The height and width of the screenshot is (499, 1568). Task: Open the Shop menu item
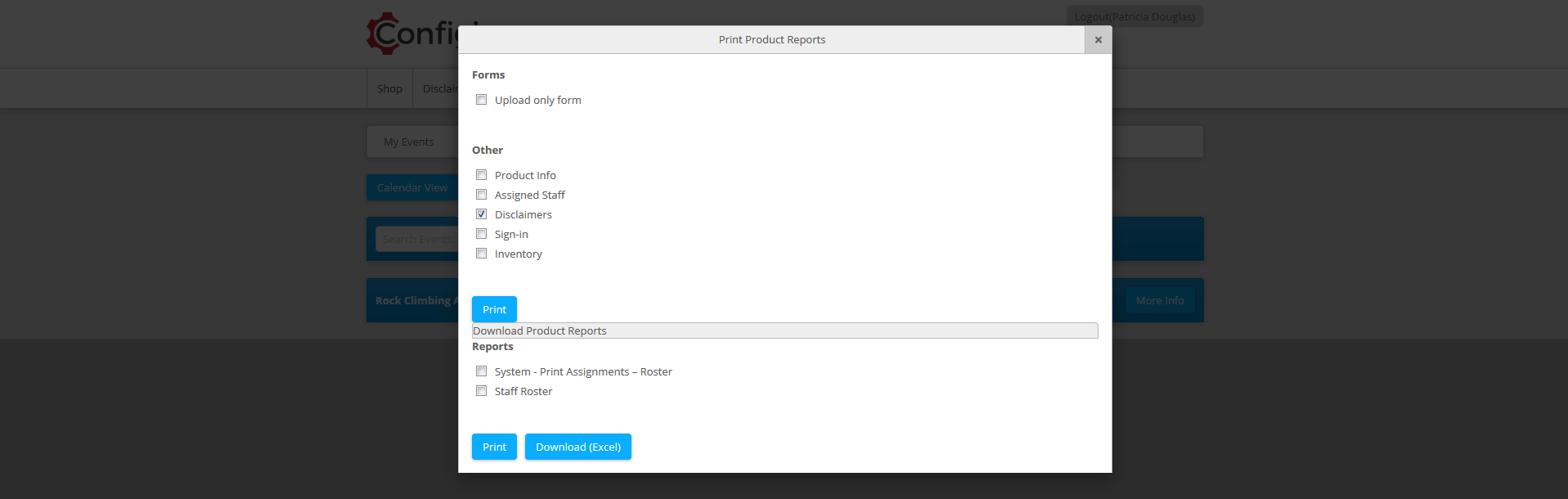(x=389, y=88)
